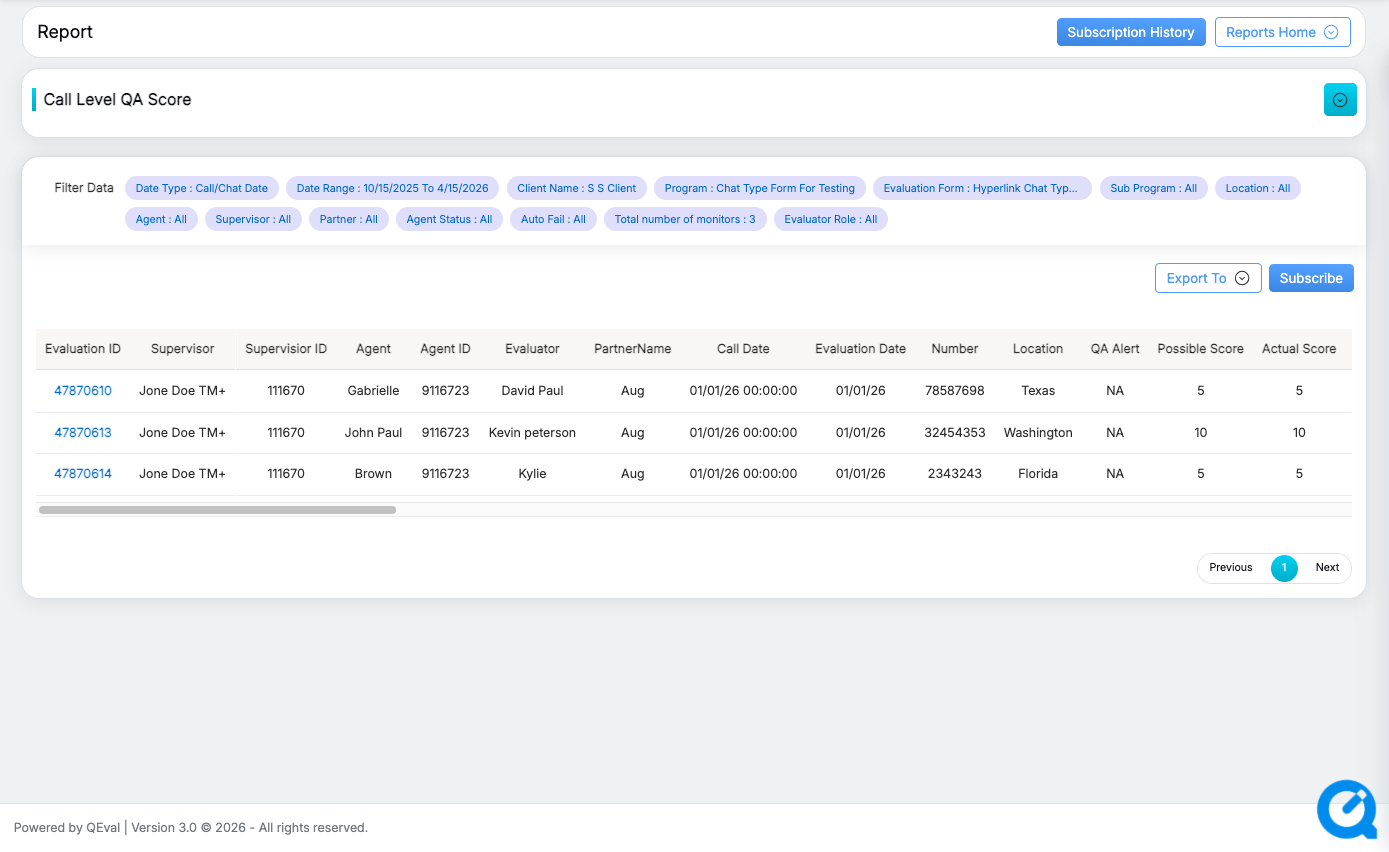The width and height of the screenshot is (1389, 852).
Task: Click the horizontal table scrollbar
Action: (x=217, y=510)
